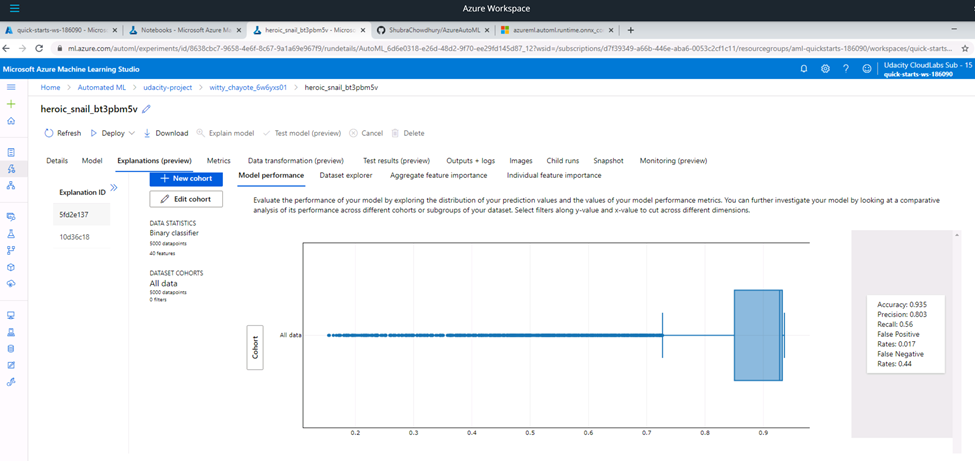975x461 pixels.
Task: Close the ShubraChowdhury GitHub browser tab
Action: pos(486,30)
